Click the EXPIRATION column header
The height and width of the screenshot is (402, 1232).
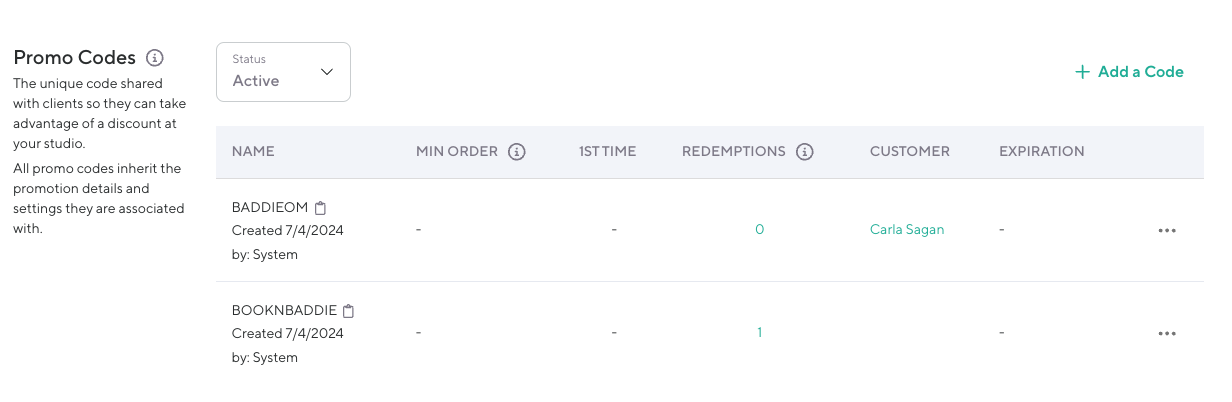1041,152
